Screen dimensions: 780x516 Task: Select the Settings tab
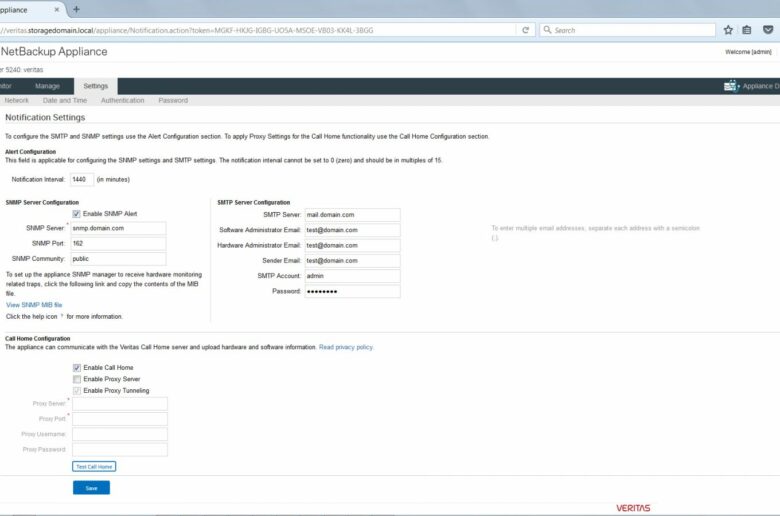click(x=96, y=86)
